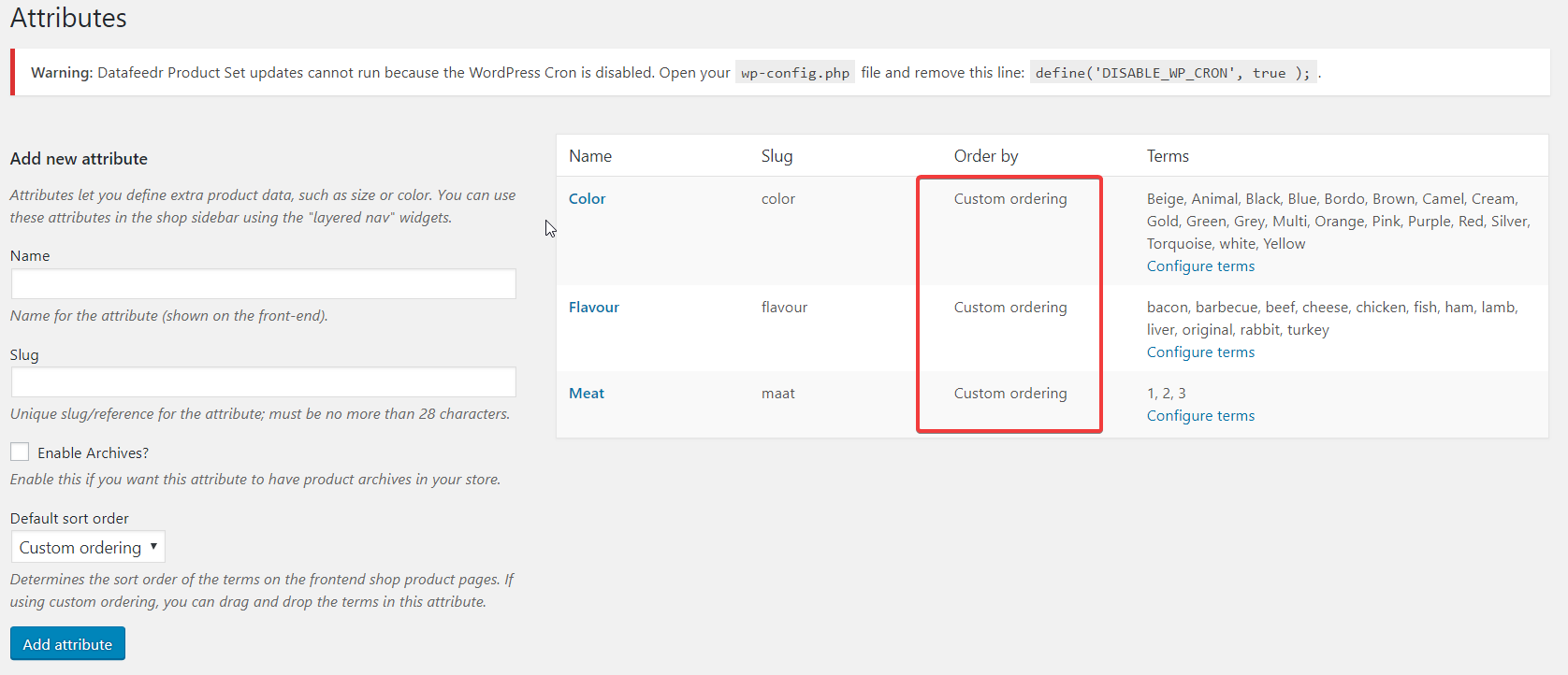1568x675 pixels.
Task: Configure terms for the Meat attribute
Action: pos(1200,416)
